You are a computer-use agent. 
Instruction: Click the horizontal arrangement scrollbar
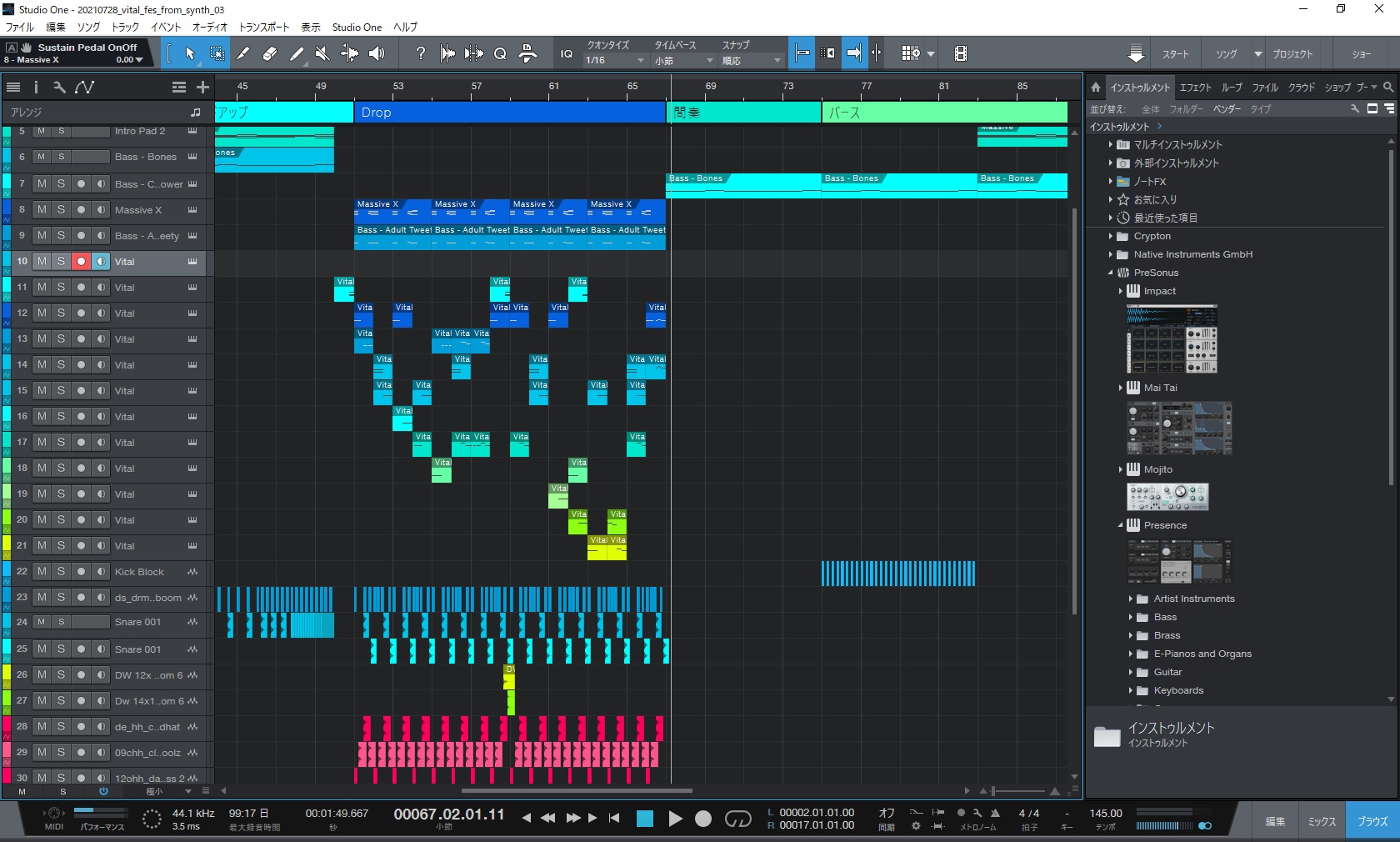[x=577, y=790]
